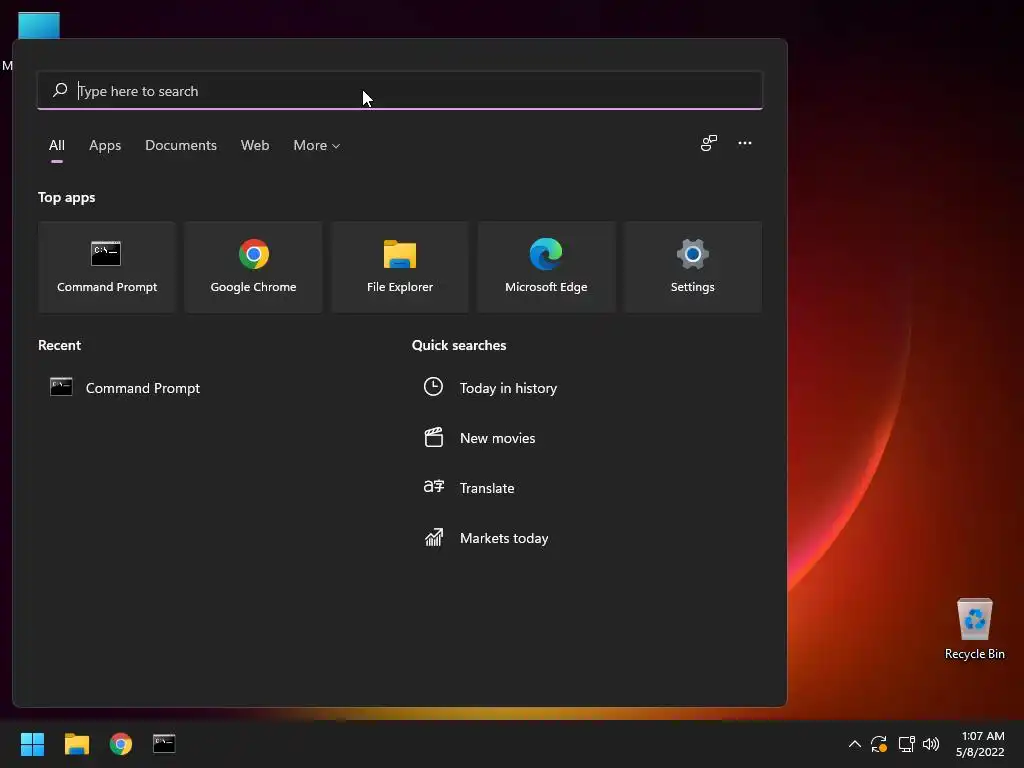Screen dimensions: 1024x768
Task: Click the search magnifier icon
Action: pos(60,90)
